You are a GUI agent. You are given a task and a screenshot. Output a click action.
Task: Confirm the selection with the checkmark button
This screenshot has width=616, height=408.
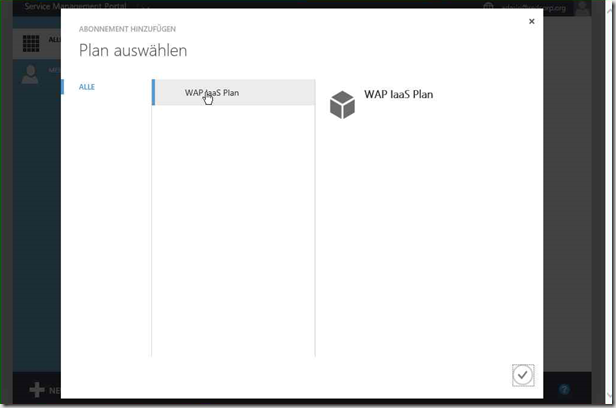pos(523,375)
